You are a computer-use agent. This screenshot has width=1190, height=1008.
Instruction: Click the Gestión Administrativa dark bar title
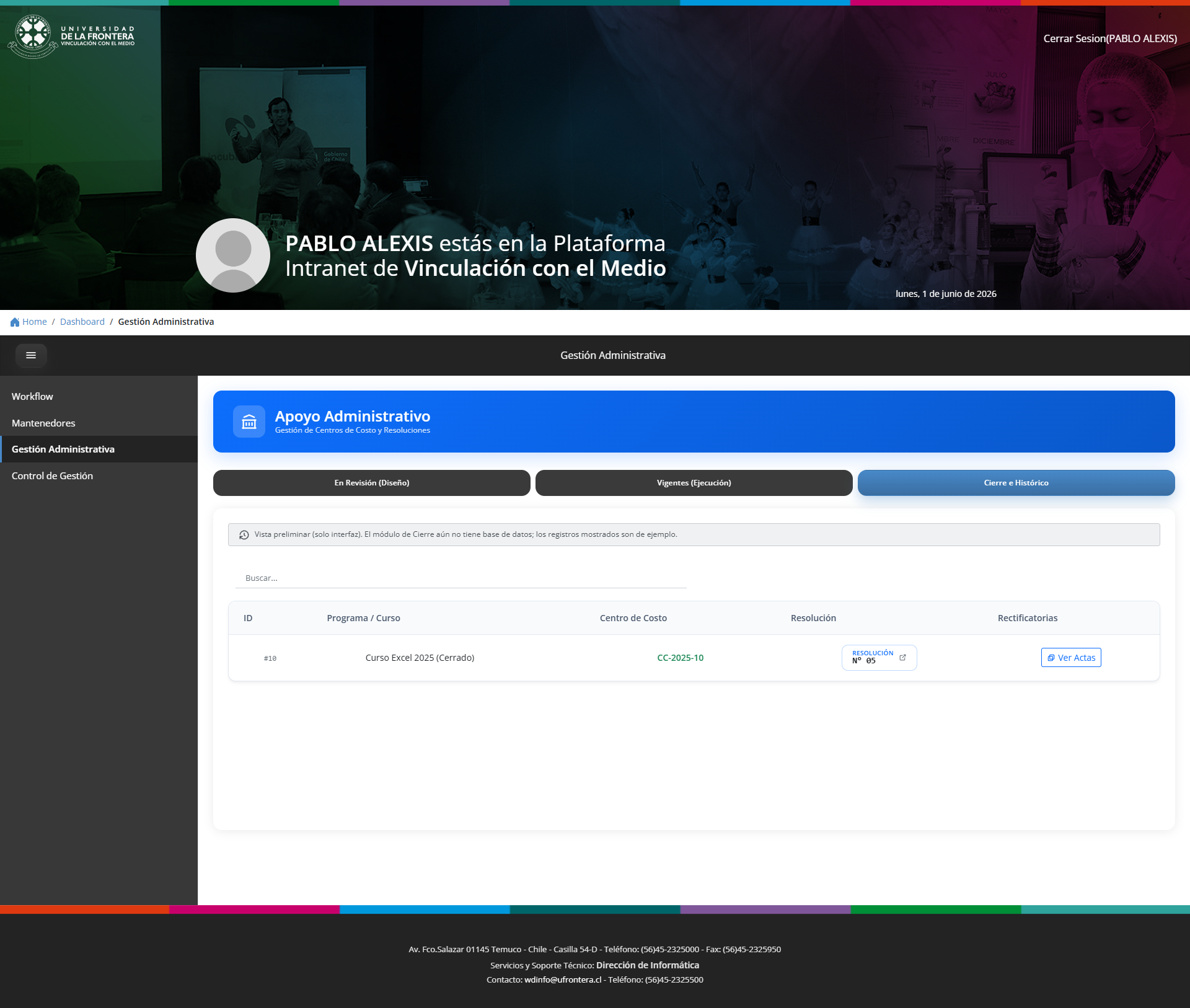(x=613, y=355)
